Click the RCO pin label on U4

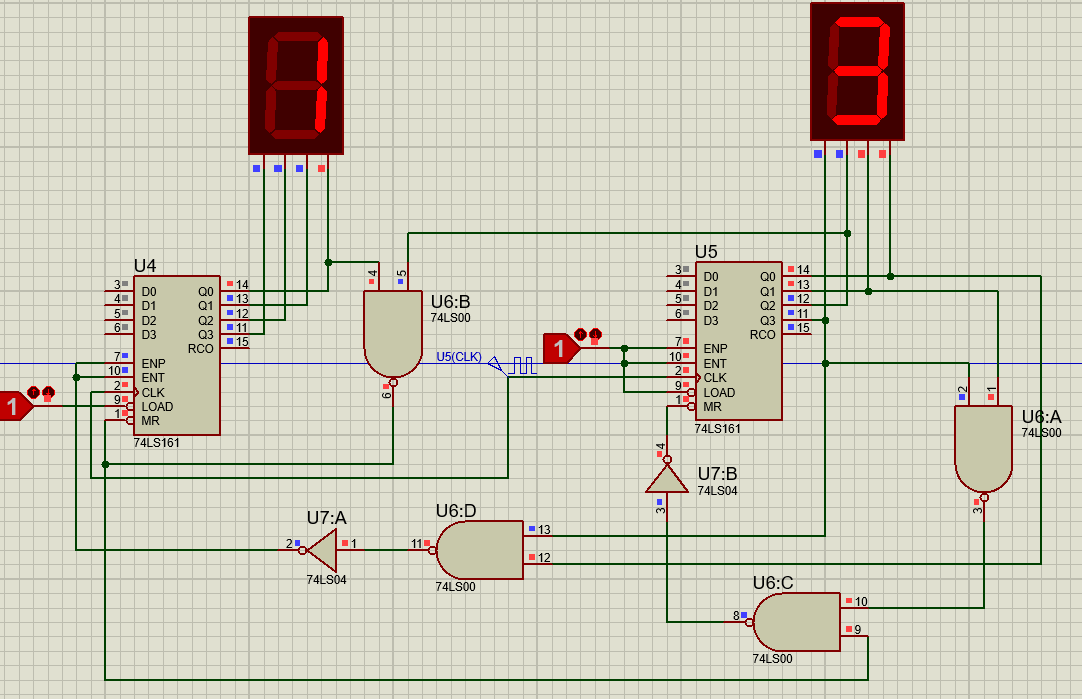(x=201, y=349)
